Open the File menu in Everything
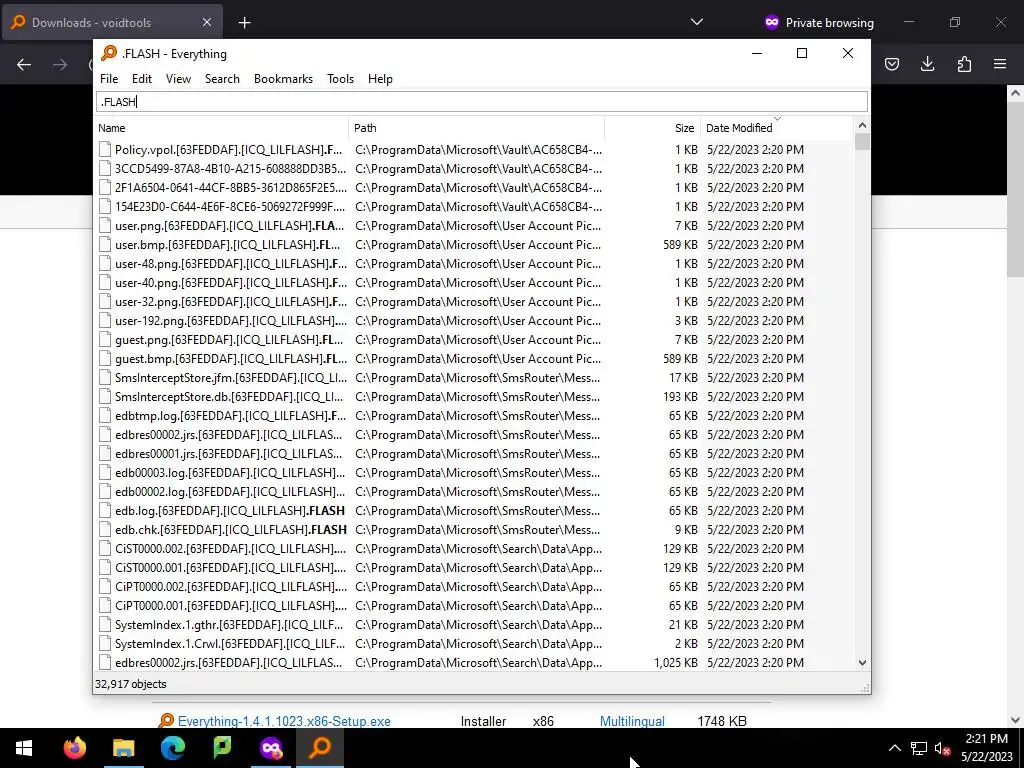1024x768 pixels. 109,79
